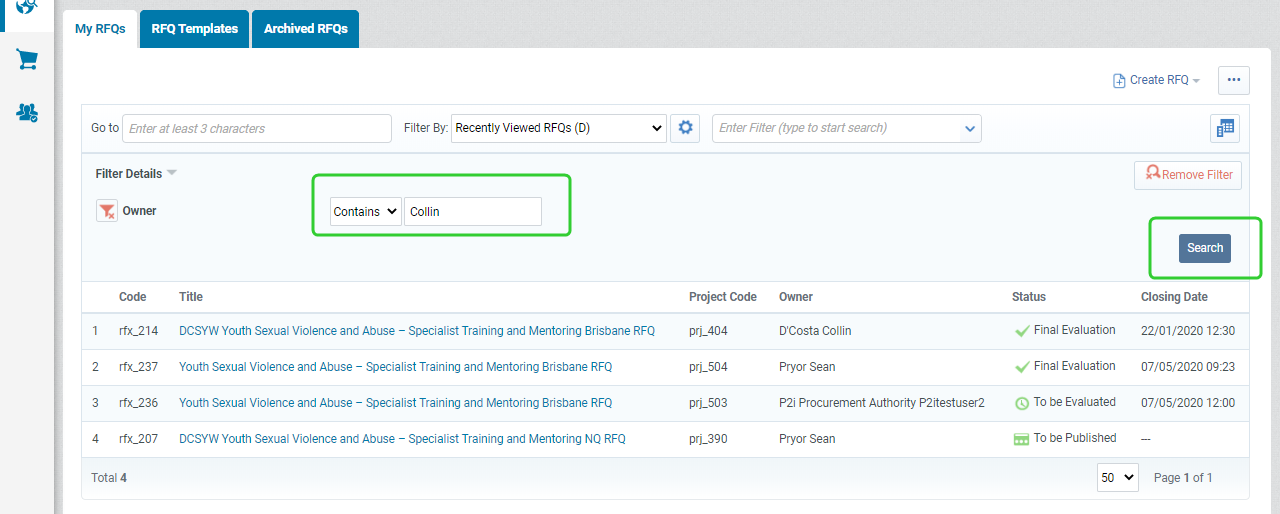Image resolution: width=1280 pixels, height=514 pixels.
Task: Click the filter settings gear icon
Action: coord(685,128)
